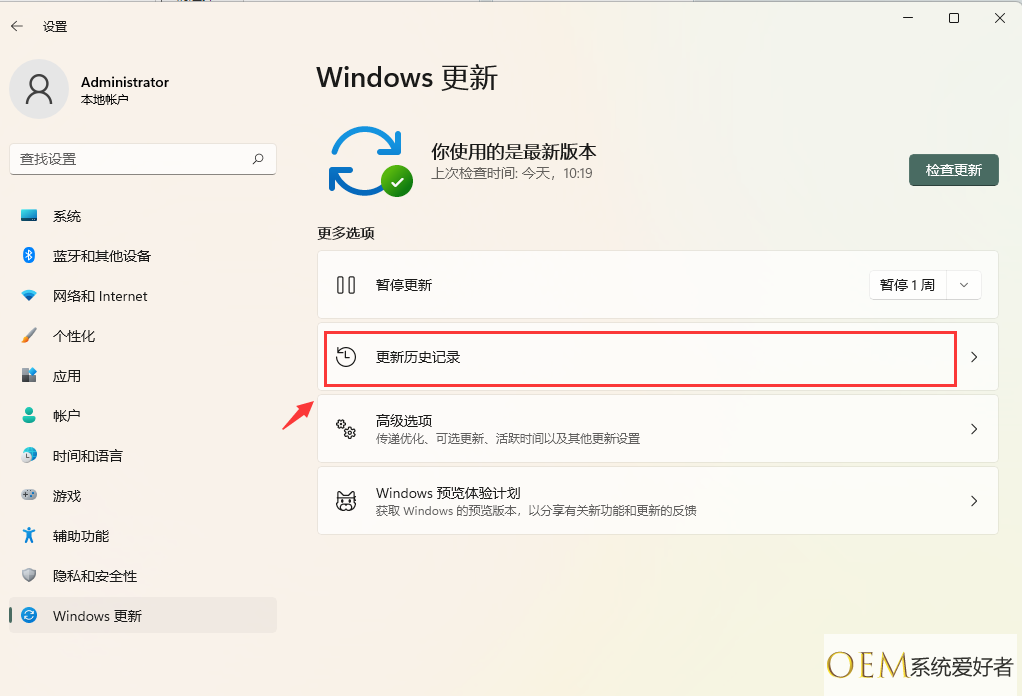Click the Personalization paintbrush icon
Image resolution: width=1022 pixels, height=696 pixels.
(x=29, y=336)
